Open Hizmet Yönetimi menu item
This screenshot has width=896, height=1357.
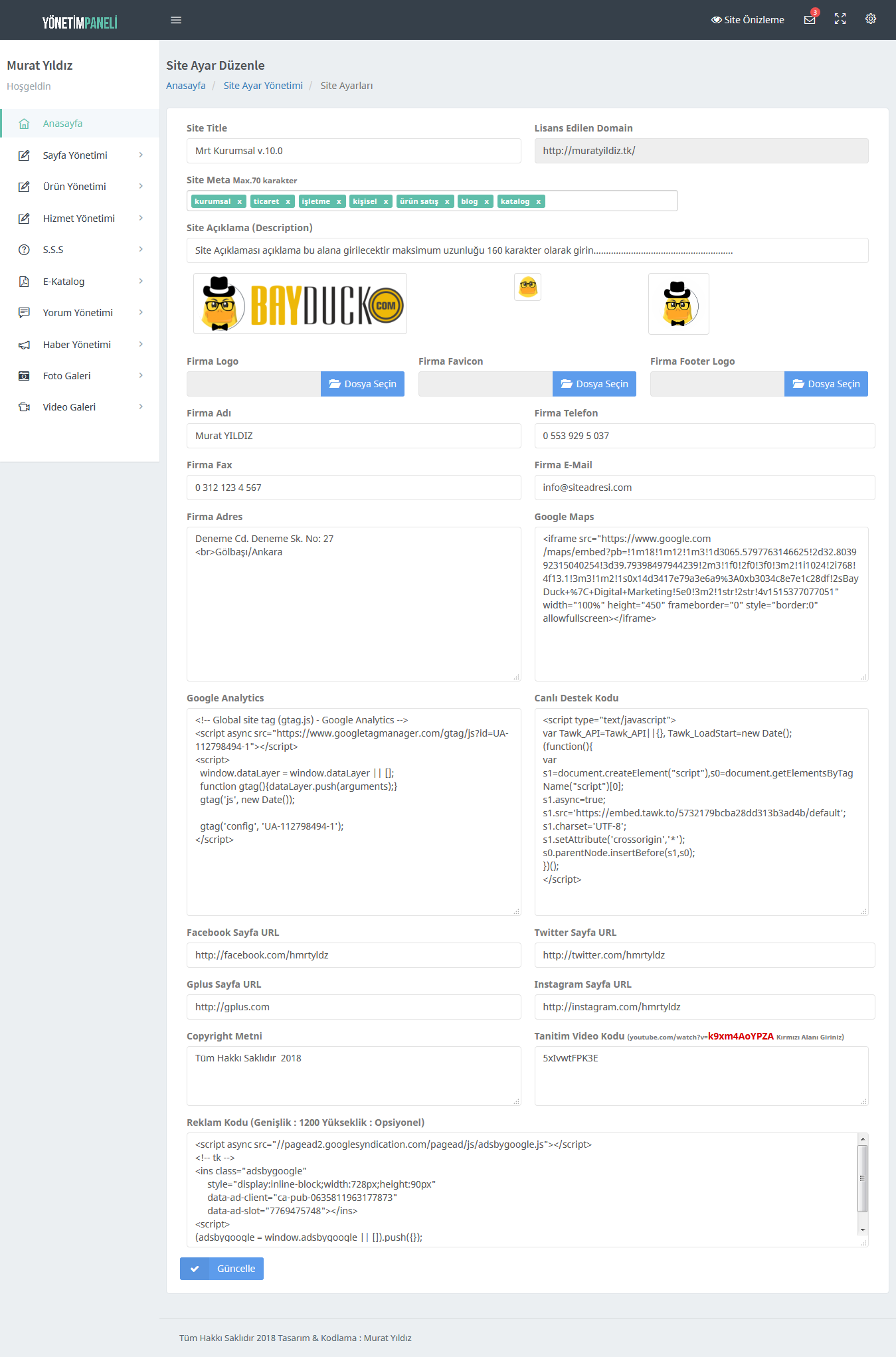(80, 219)
